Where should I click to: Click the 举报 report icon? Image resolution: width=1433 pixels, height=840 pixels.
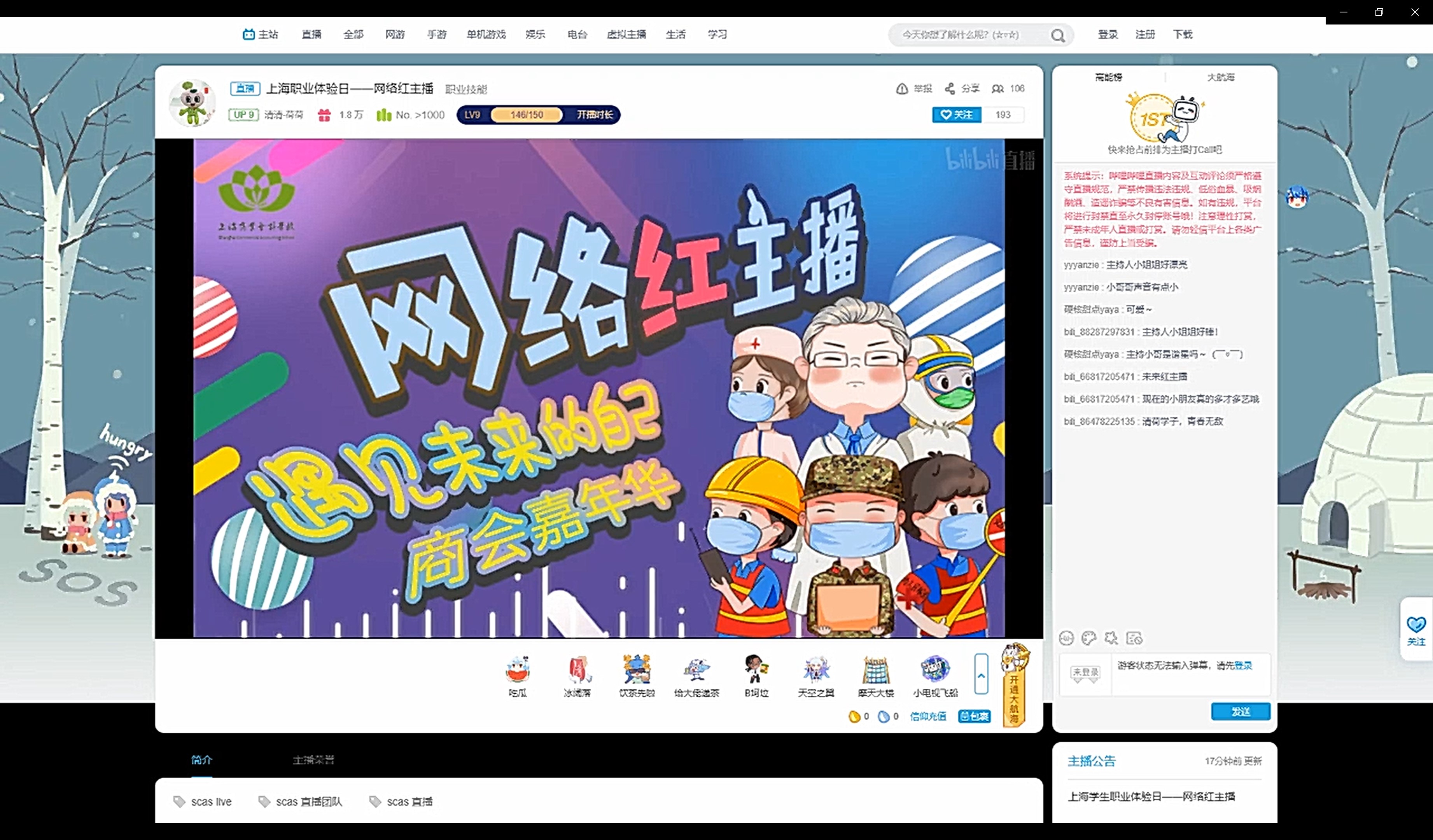(902, 89)
